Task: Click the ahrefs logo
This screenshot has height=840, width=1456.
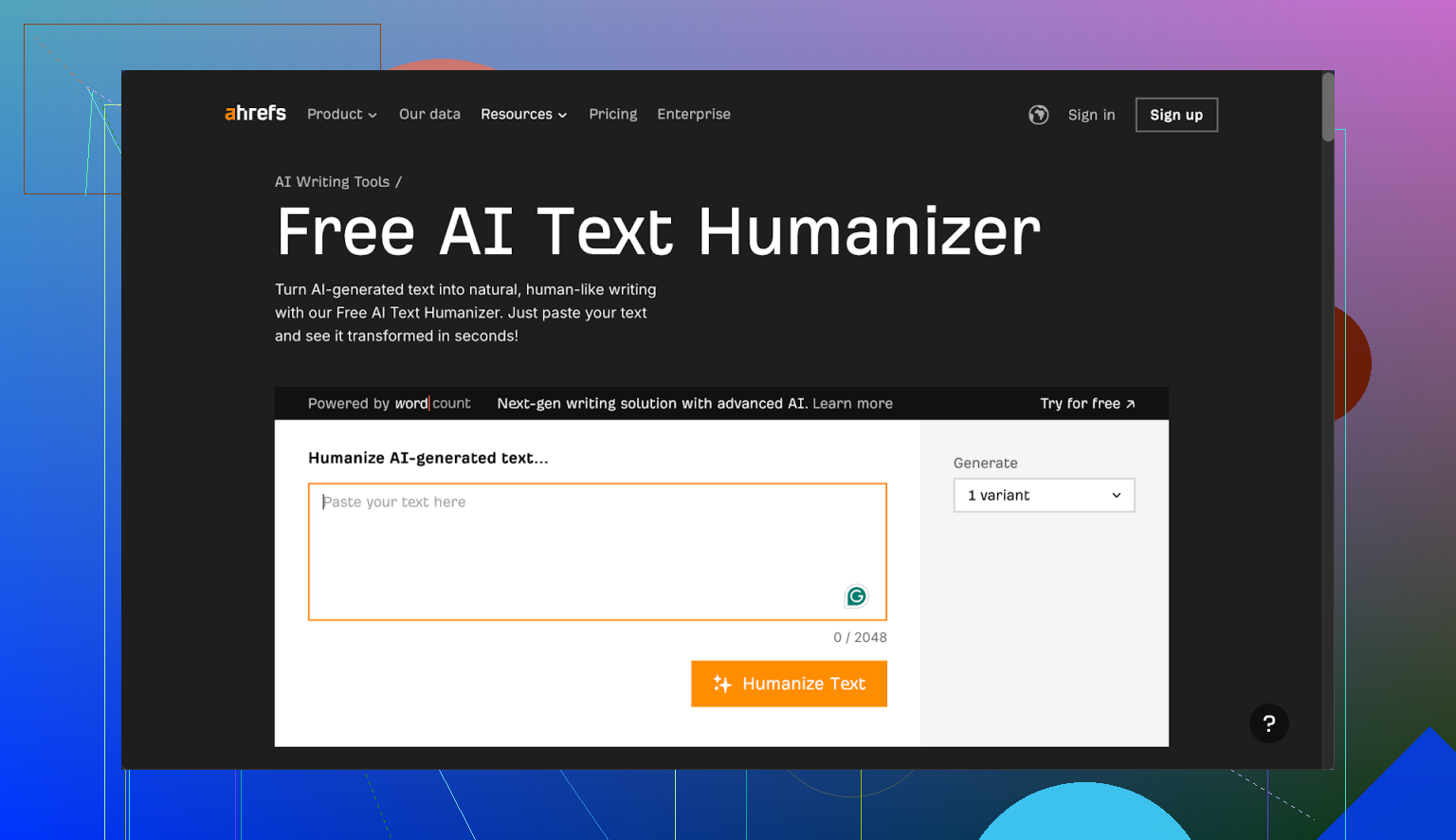Action: tap(255, 114)
